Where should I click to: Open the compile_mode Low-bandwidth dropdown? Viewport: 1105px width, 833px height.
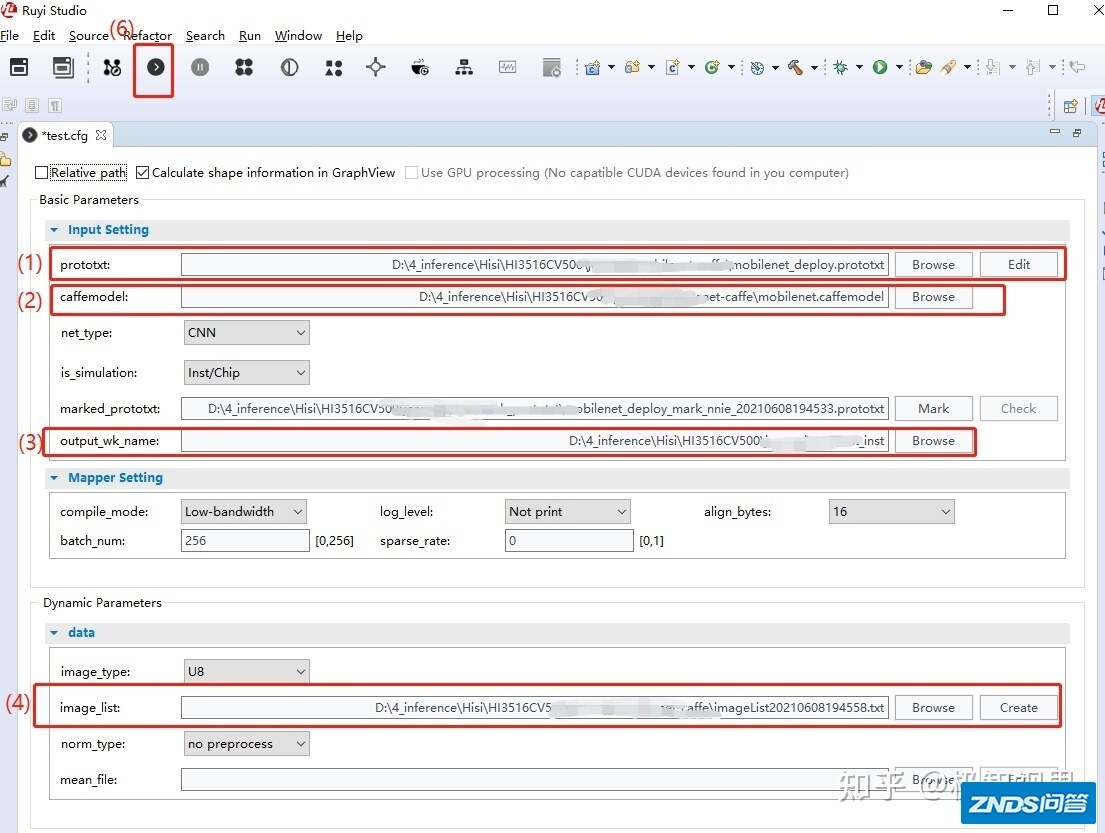pos(244,512)
